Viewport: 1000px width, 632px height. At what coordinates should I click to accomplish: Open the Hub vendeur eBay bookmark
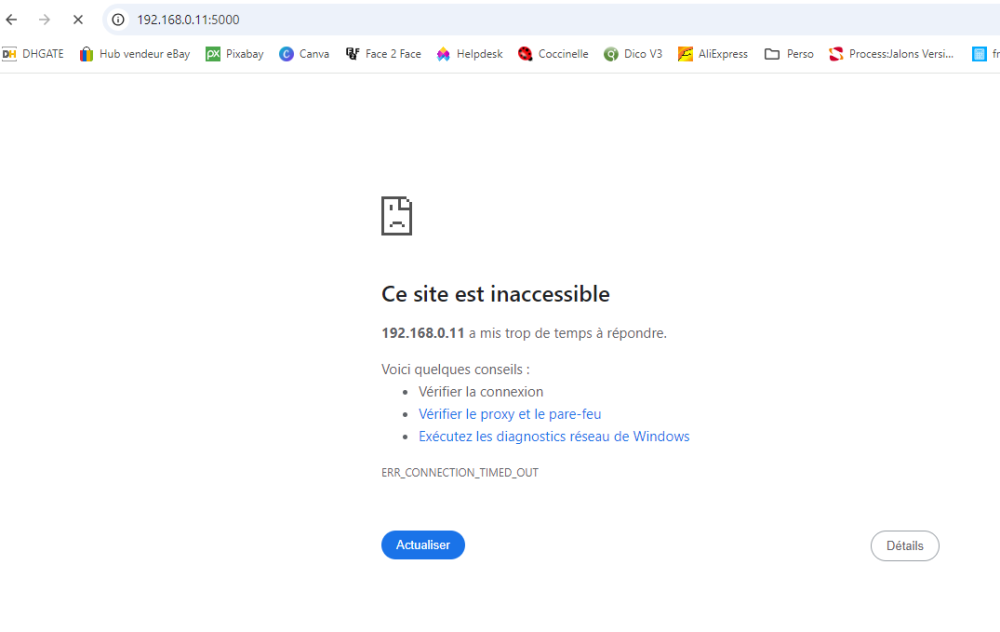[x=135, y=54]
